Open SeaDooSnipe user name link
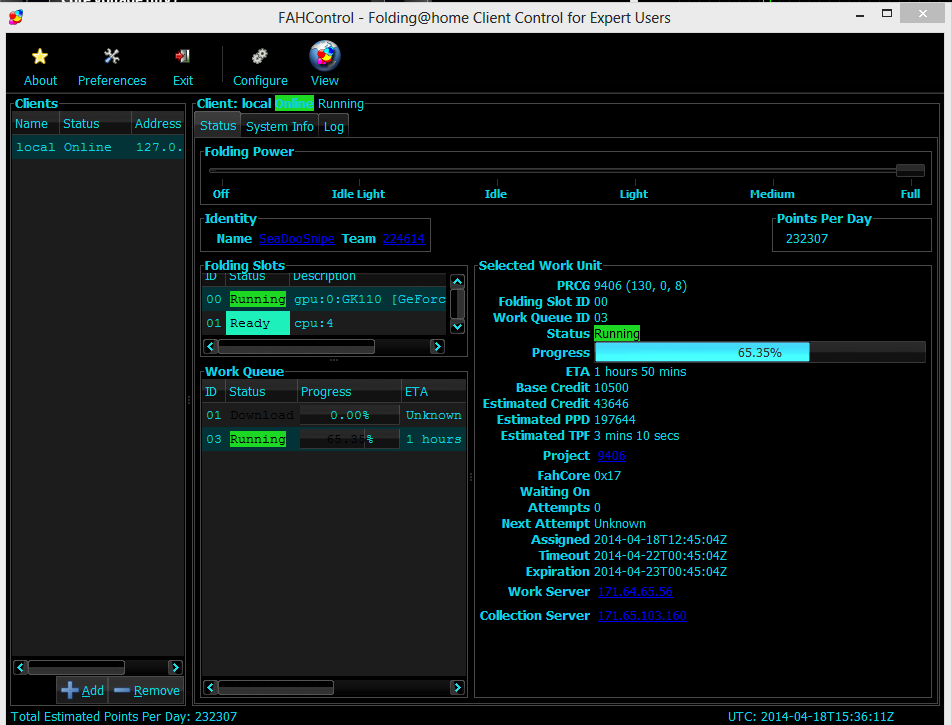 296,239
